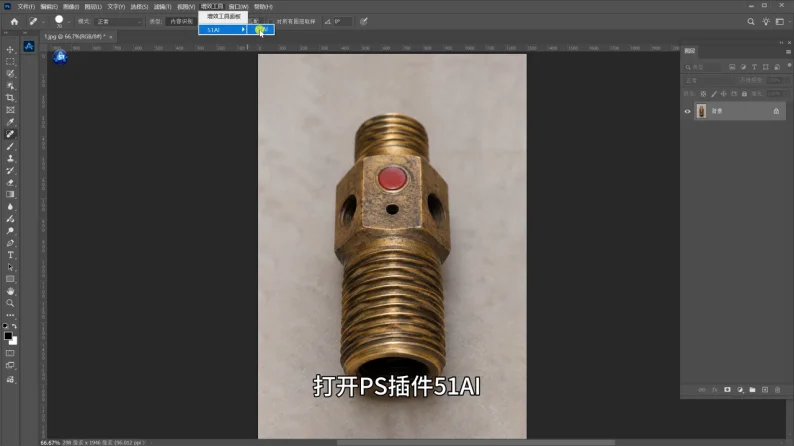794x447 pixels.
Task: Toggle layer filtering on/off switch
Action: click(789, 66)
